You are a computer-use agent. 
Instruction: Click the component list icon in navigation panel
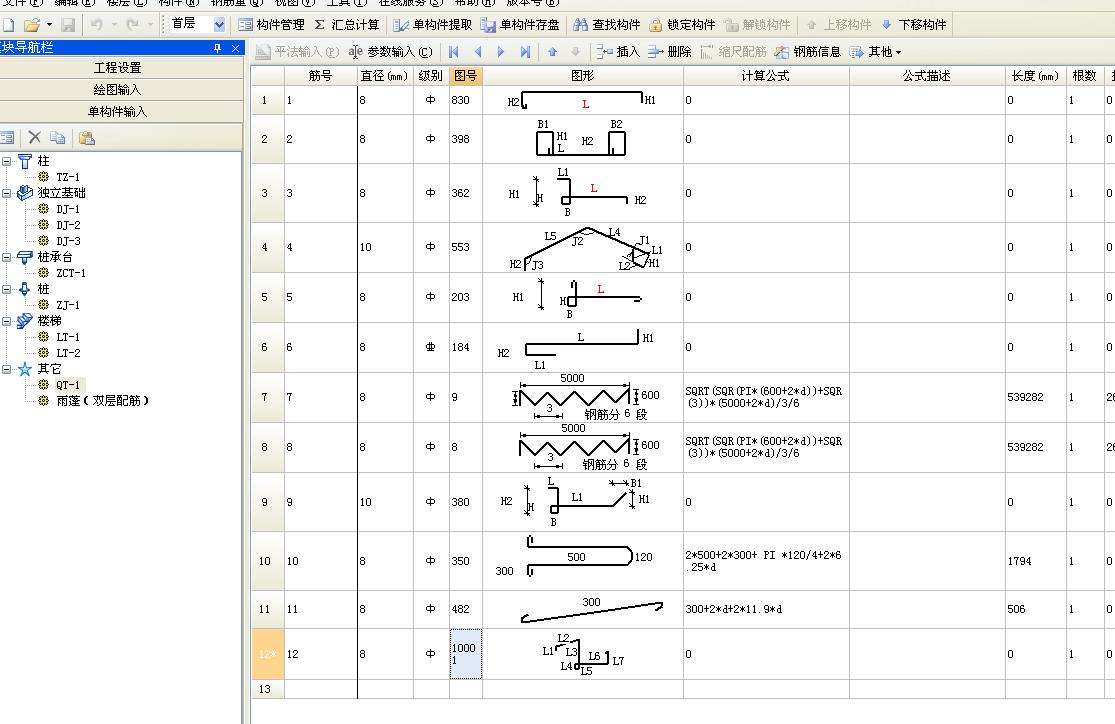[x=7, y=138]
